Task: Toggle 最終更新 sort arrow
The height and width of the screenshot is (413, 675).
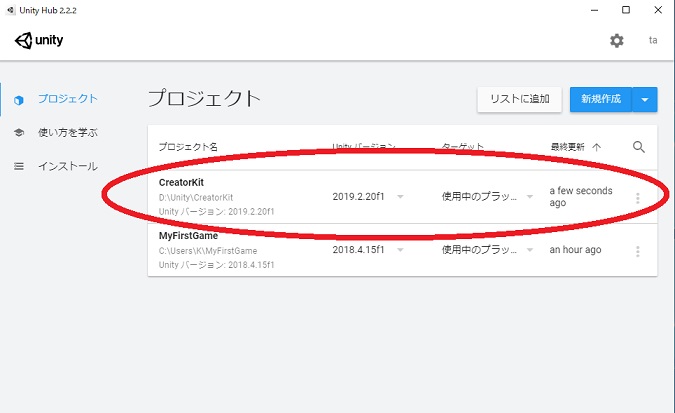Action: (596, 147)
